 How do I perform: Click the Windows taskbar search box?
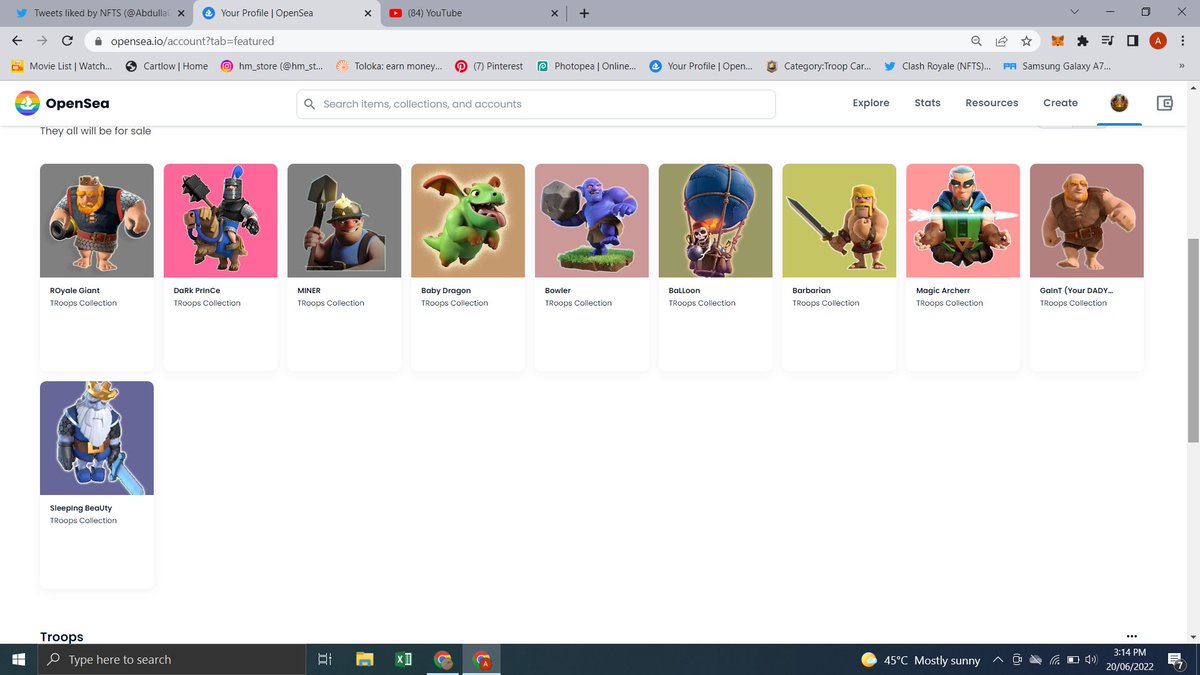point(170,660)
